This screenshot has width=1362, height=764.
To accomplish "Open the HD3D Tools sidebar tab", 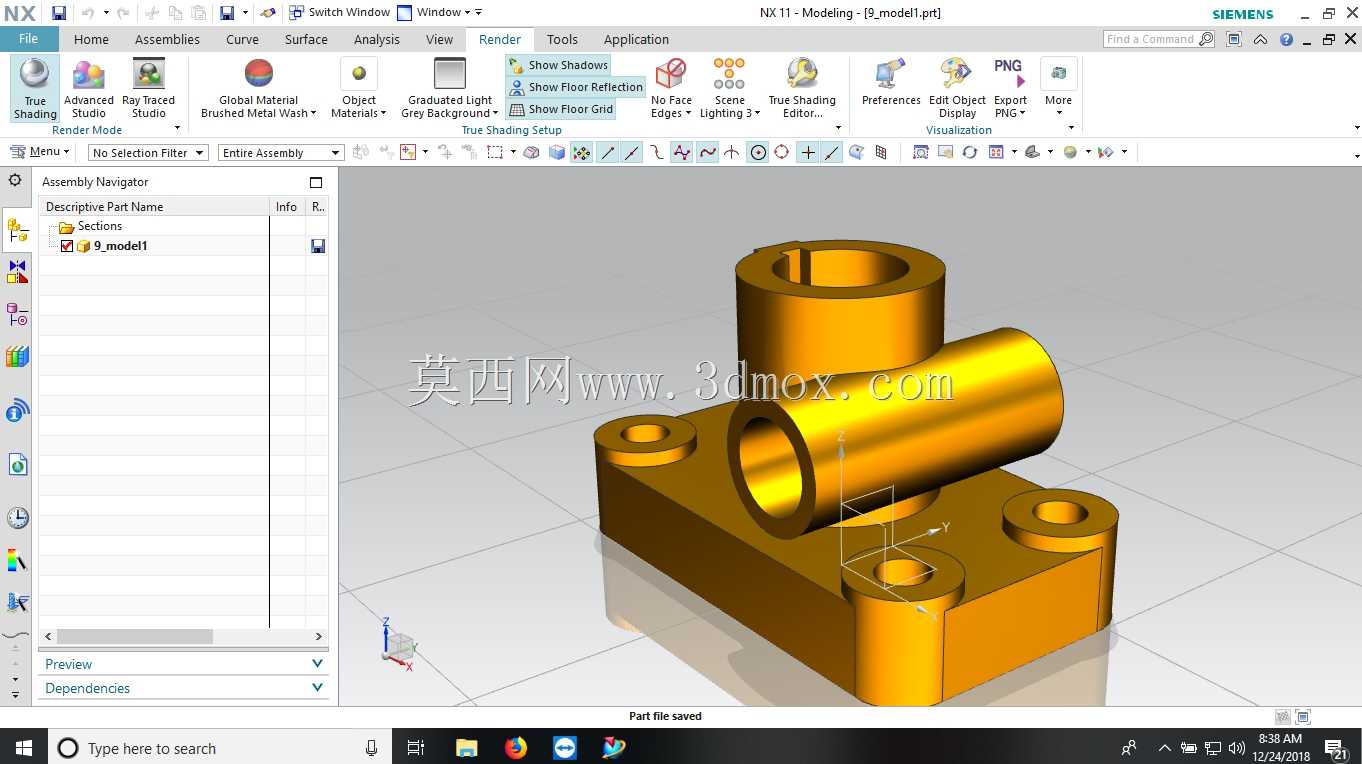I will pyautogui.click(x=17, y=410).
